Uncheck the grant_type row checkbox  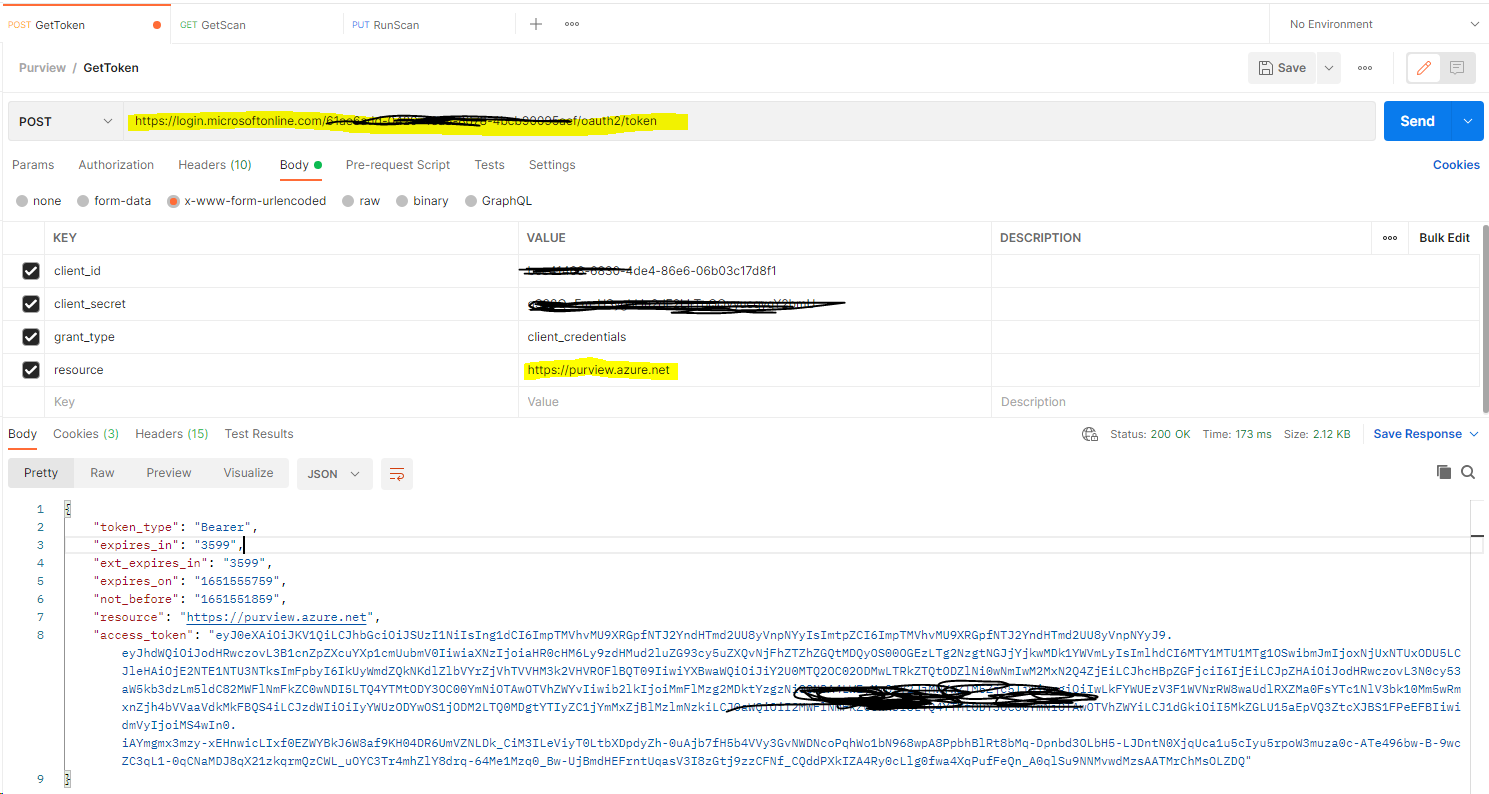(x=31, y=337)
